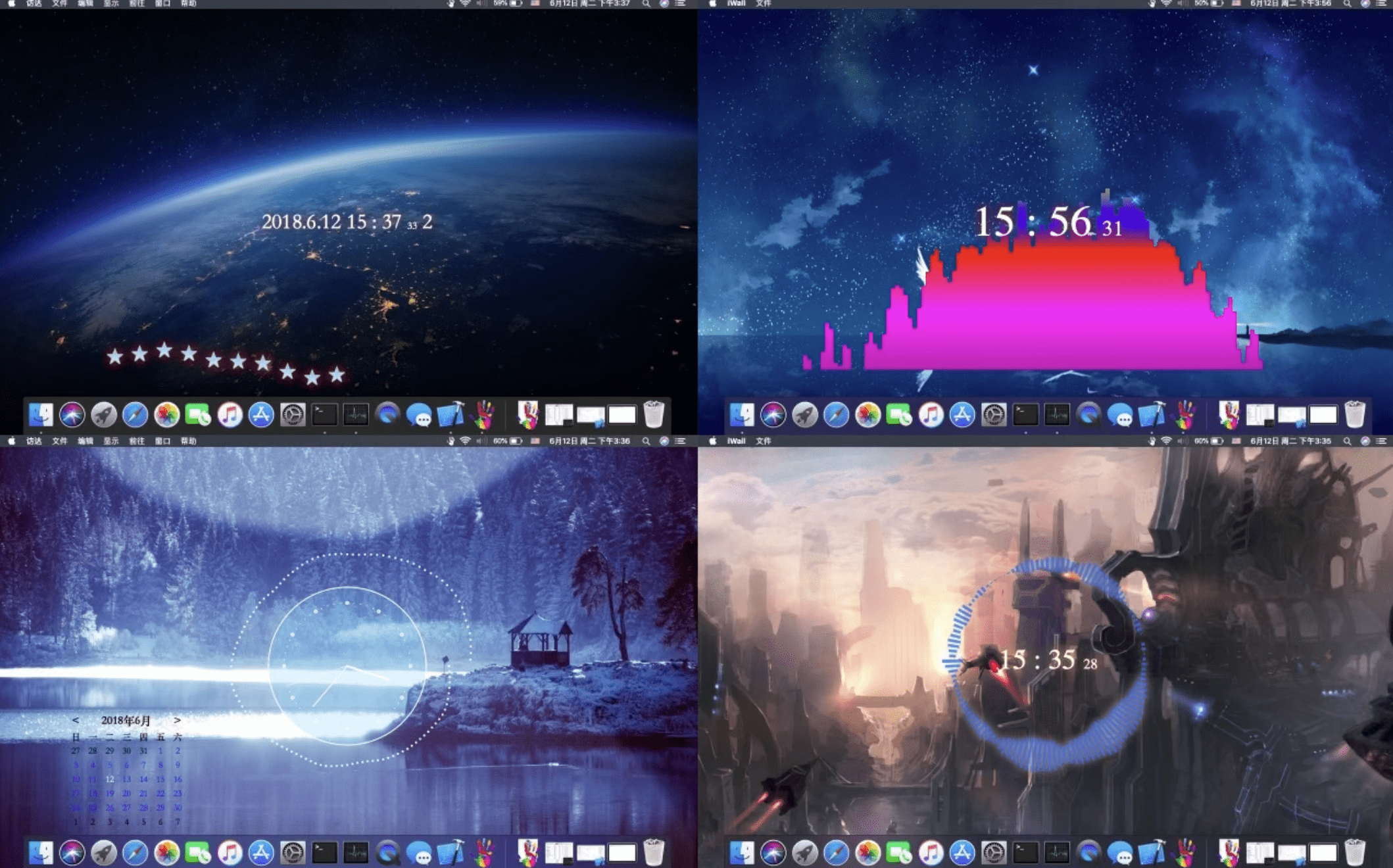Viewport: 1393px width, 868px height.
Task: Open Terminal in the snowy lake desktop's dock
Action: 324,853
